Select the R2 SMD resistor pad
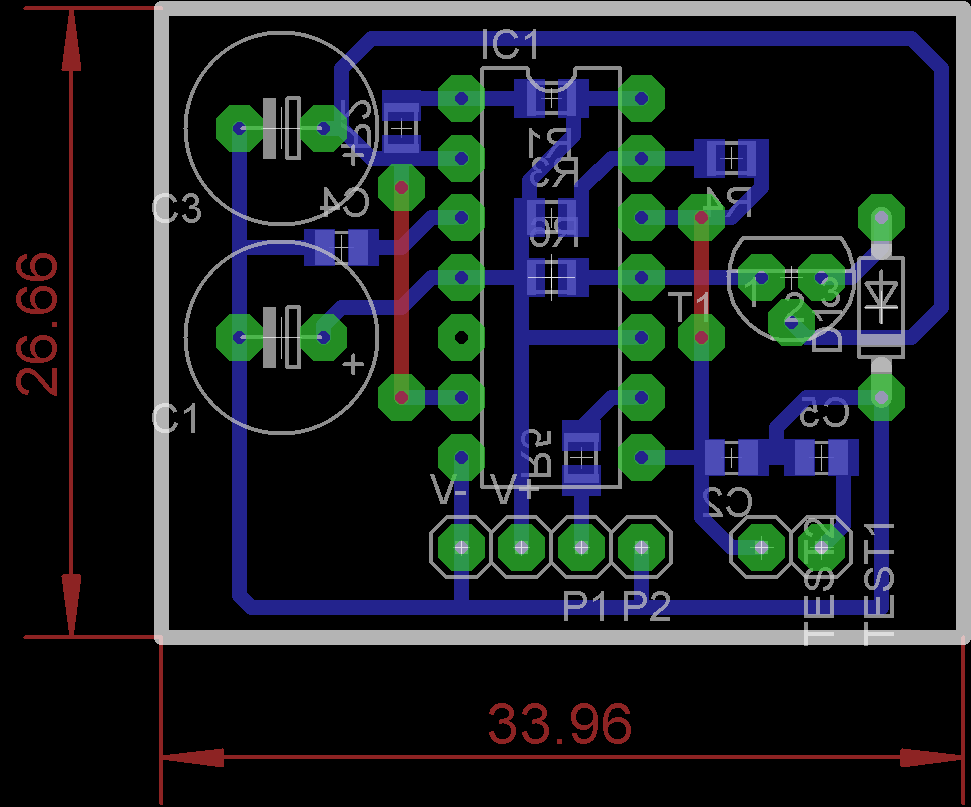Viewport: 971px width, 807px height. [x=581, y=457]
